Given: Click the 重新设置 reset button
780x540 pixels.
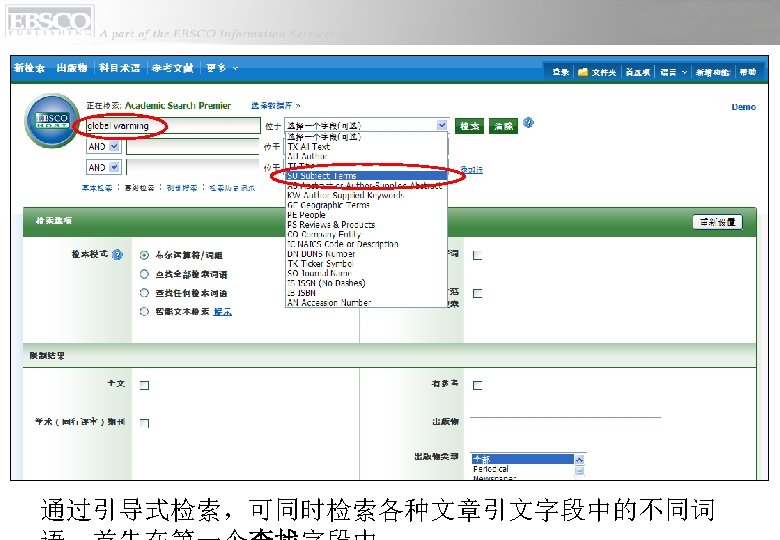Looking at the screenshot, I should 717,222.
